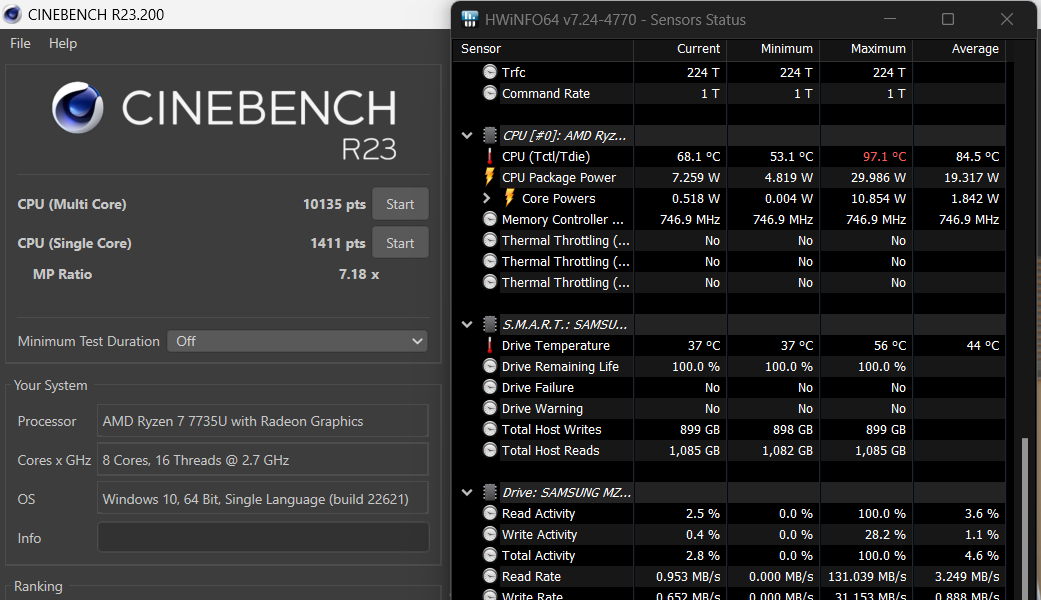The width and height of the screenshot is (1041, 600).
Task: Click the 746.9 MHz current memory controller value
Action: pos(689,220)
